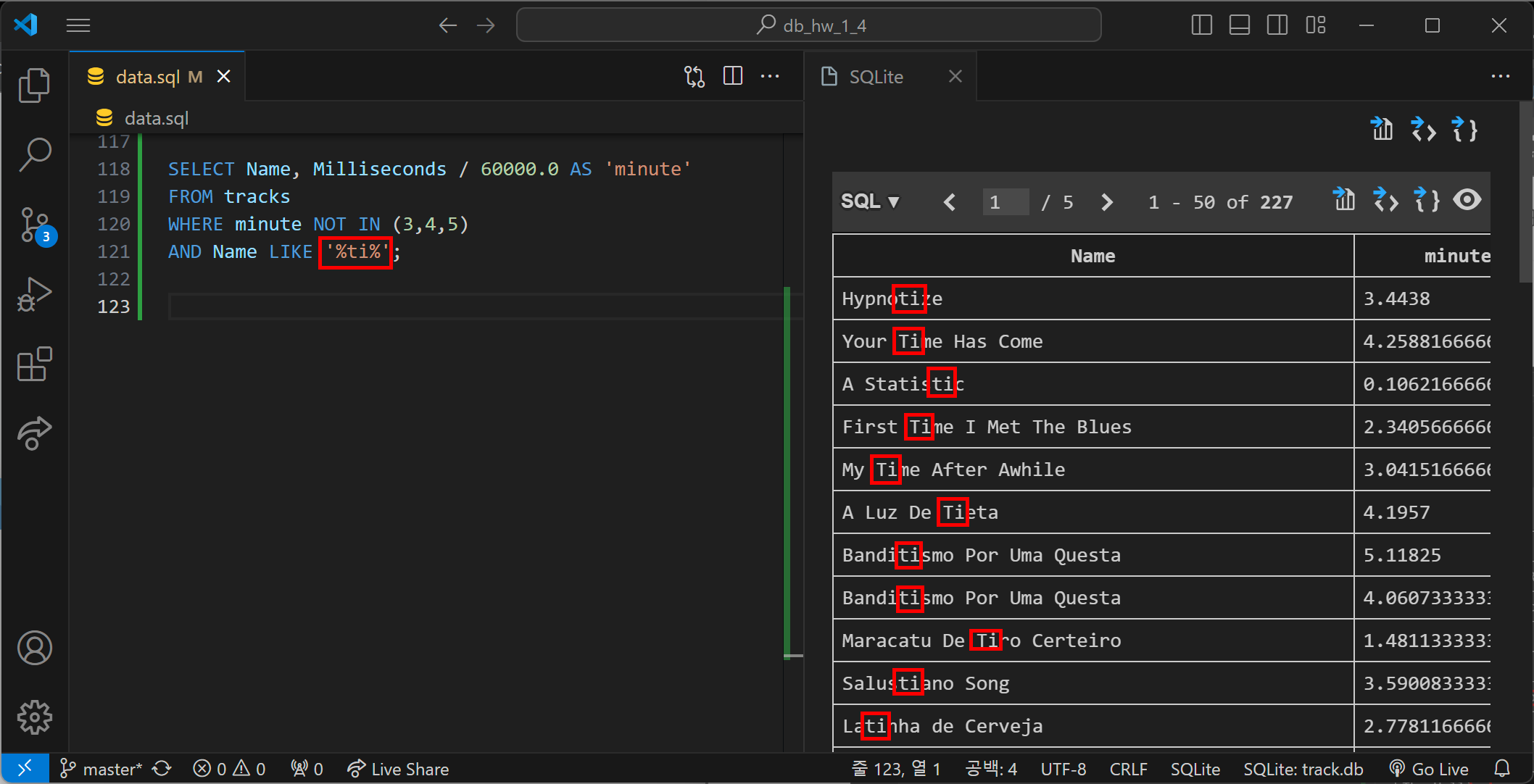This screenshot has height=784, width=1534.
Task: Toggle the eye visibility icon in results
Action: 1467,200
